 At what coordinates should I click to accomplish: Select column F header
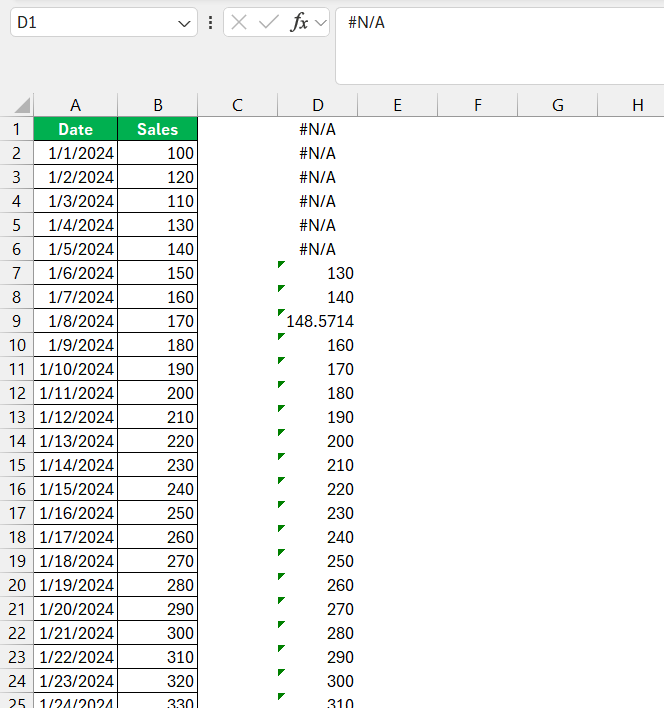coord(478,105)
